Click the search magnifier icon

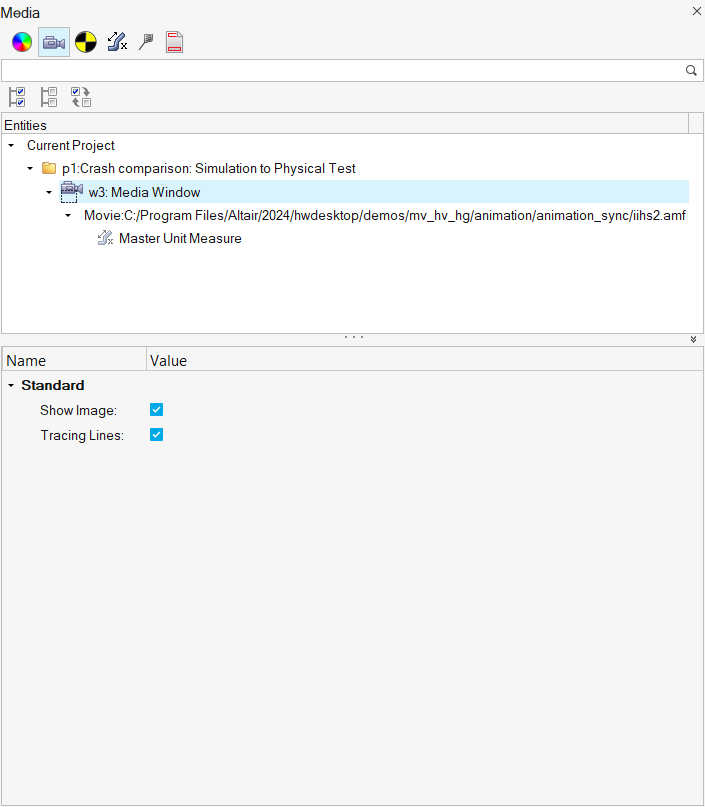pyautogui.click(x=691, y=71)
